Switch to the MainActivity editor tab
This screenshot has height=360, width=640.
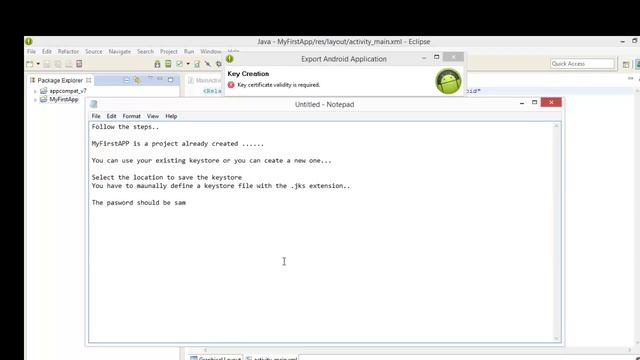pos(206,80)
